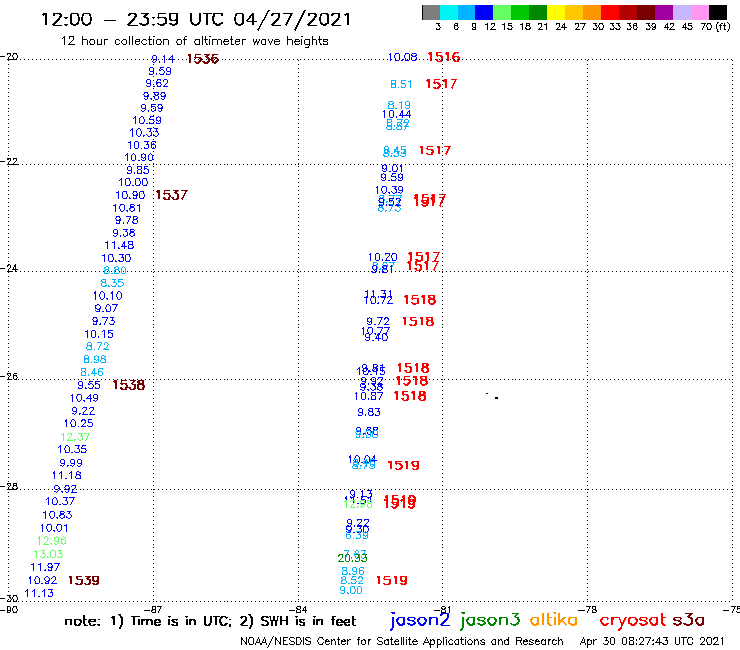Click the time label 1539

[x=84, y=580]
